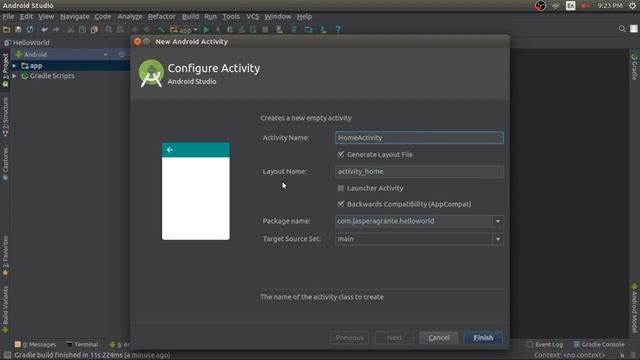Open the Tools menu
The image size is (640, 360).
231,17
